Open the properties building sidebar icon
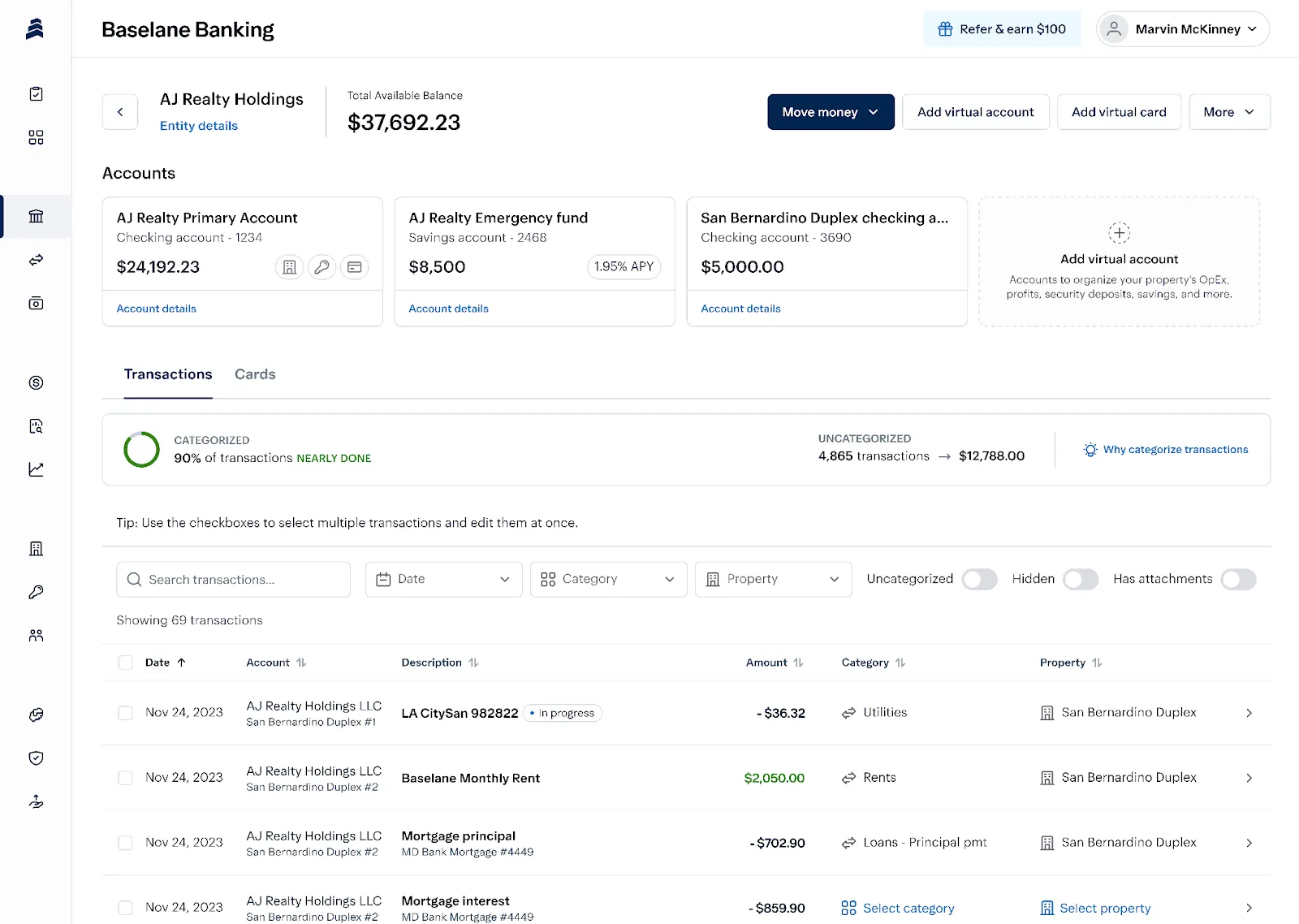Viewport: 1299px width, 924px height. click(36, 549)
